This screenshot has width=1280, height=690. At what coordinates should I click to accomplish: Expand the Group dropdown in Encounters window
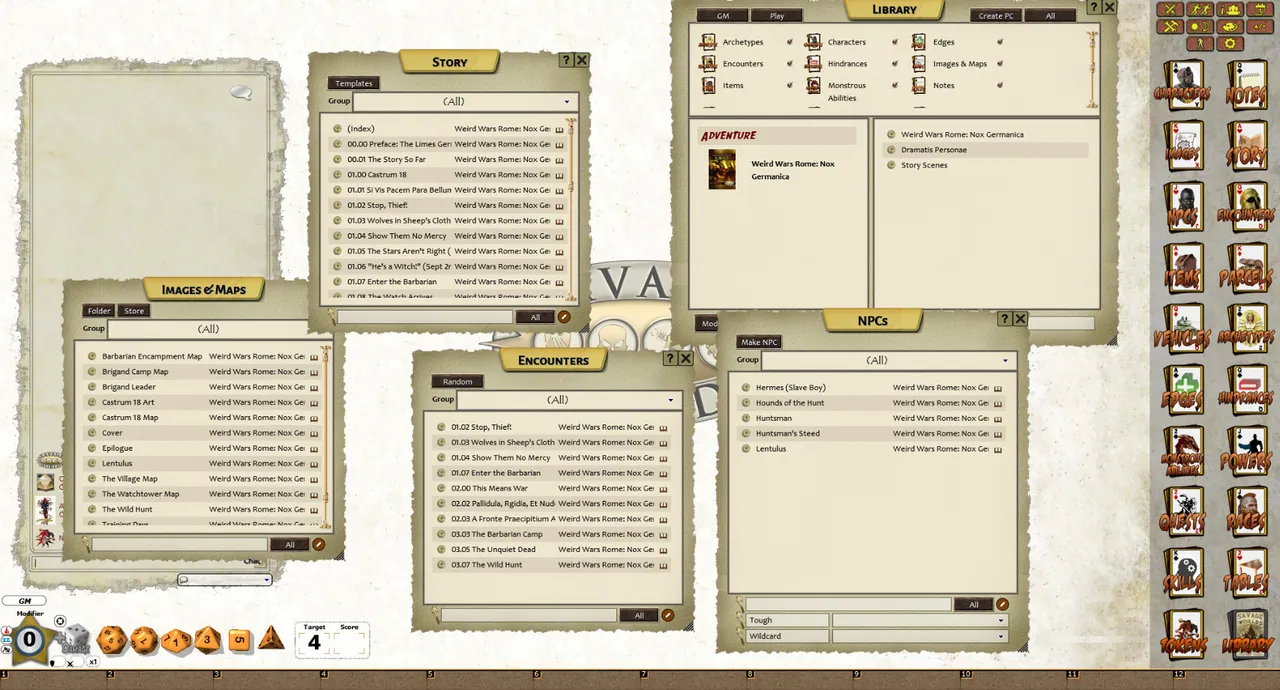569,400
